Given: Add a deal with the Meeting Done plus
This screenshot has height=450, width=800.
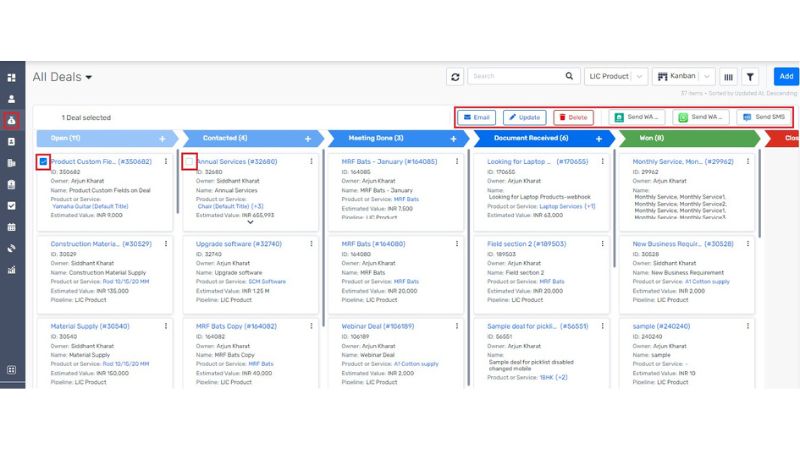Looking at the screenshot, I should (453, 139).
